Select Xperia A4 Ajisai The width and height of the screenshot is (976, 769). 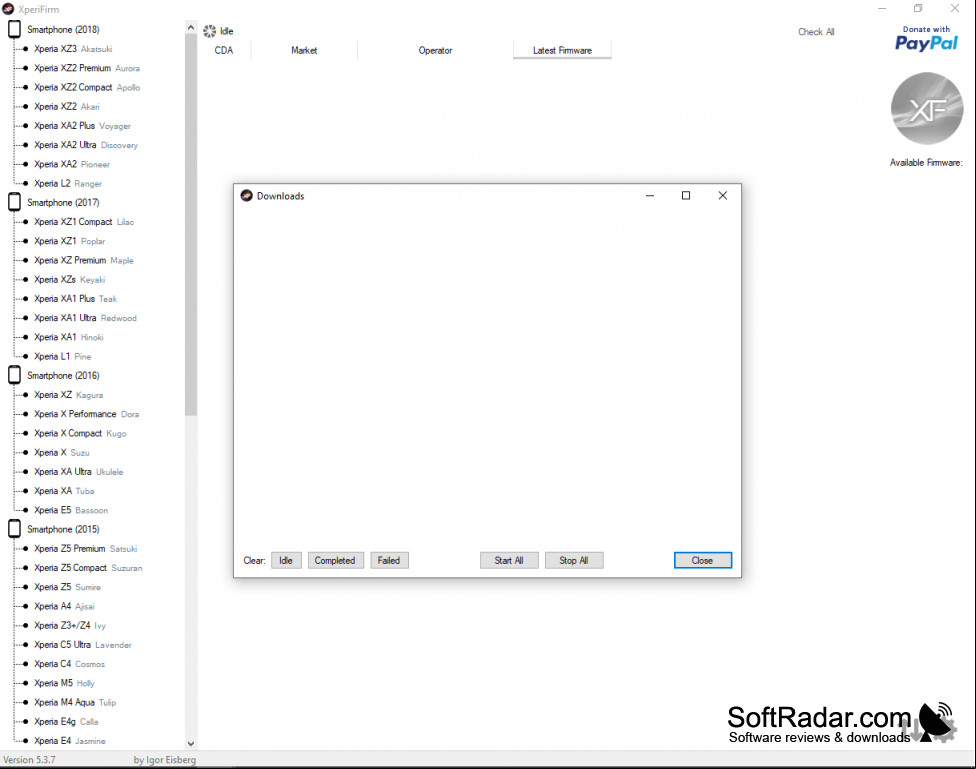[x=65, y=606]
